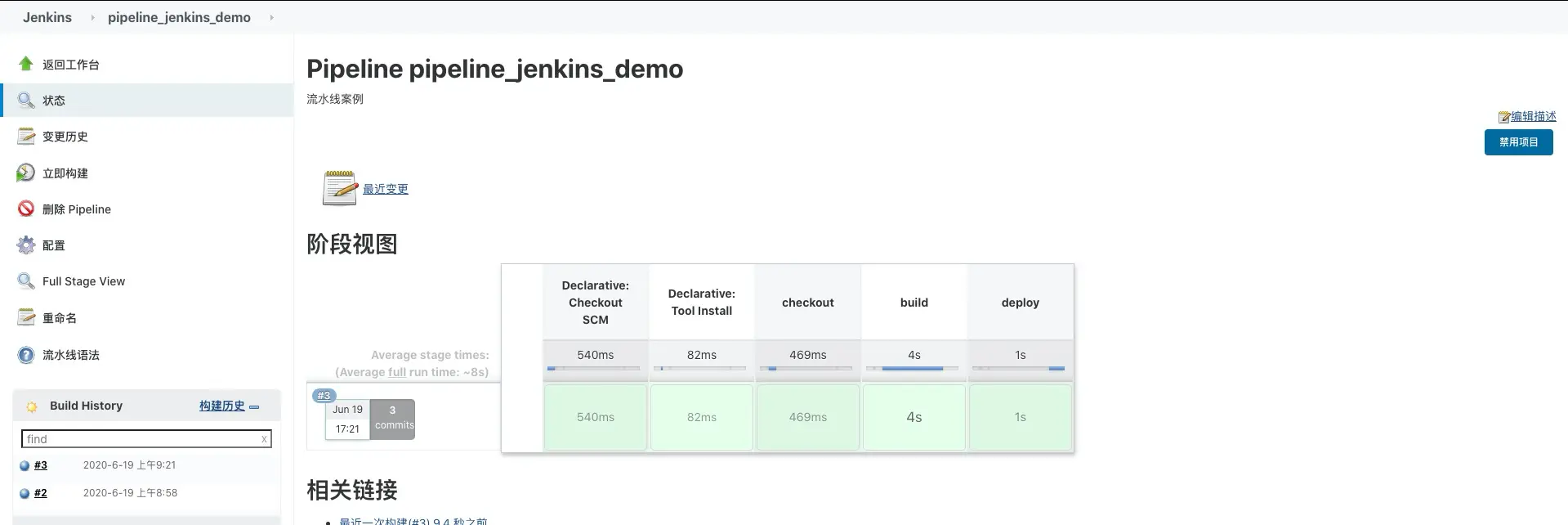Click the #3 badge in stage view
The width and height of the screenshot is (1568, 525).
click(x=324, y=395)
